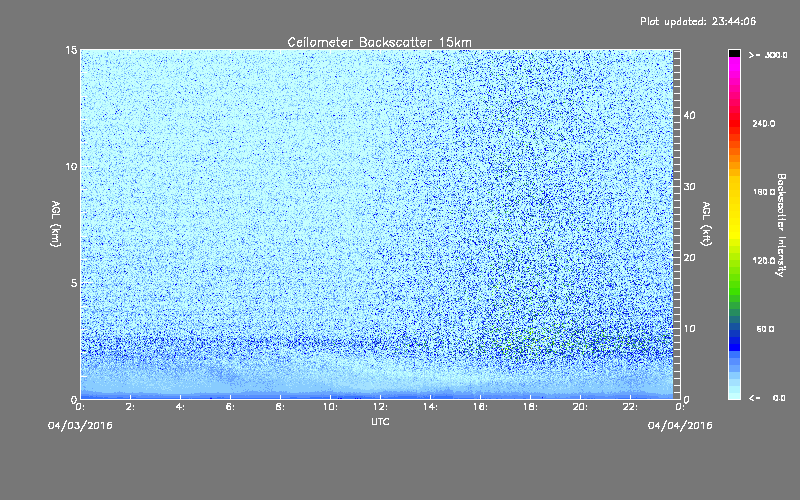Viewport: 800px width, 500px height.
Task: Click the AGL (km) left axis label
Action: (56, 224)
